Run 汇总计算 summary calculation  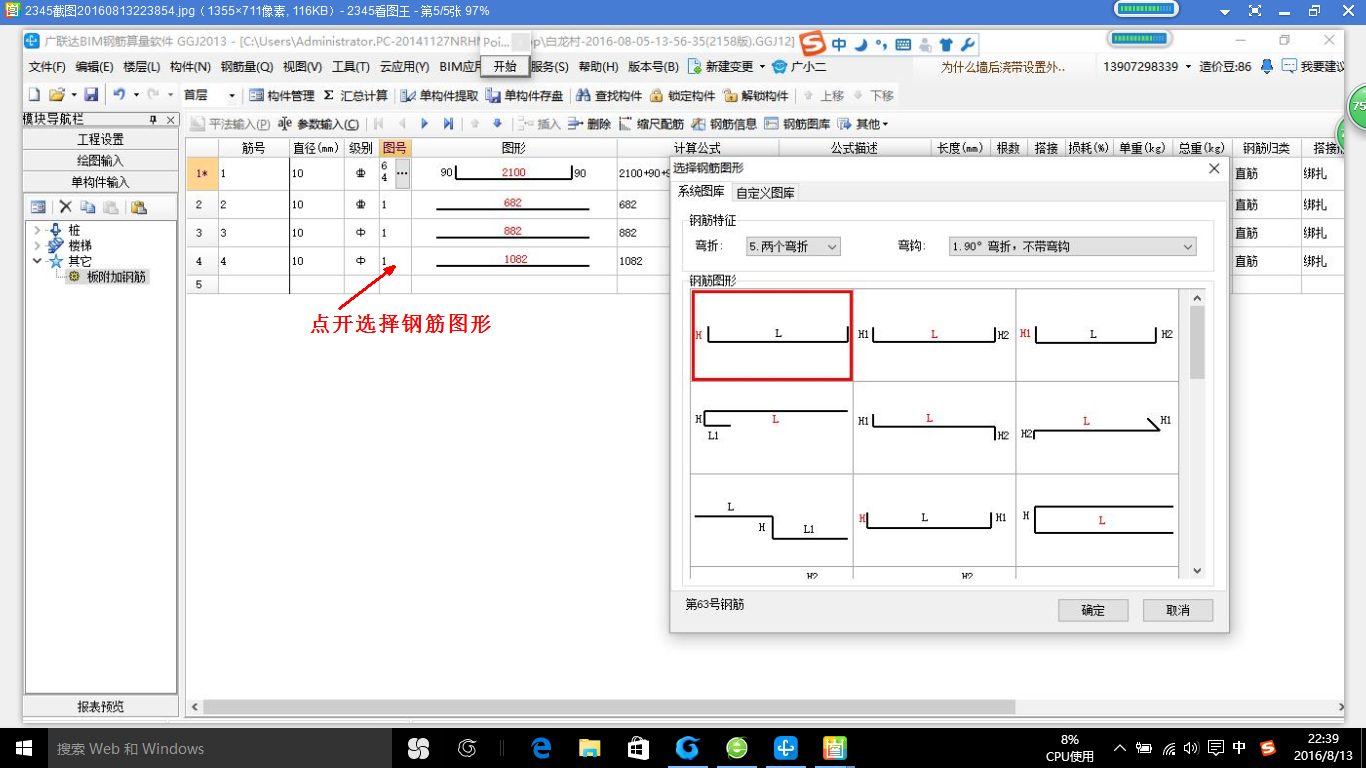tap(356, 96)
